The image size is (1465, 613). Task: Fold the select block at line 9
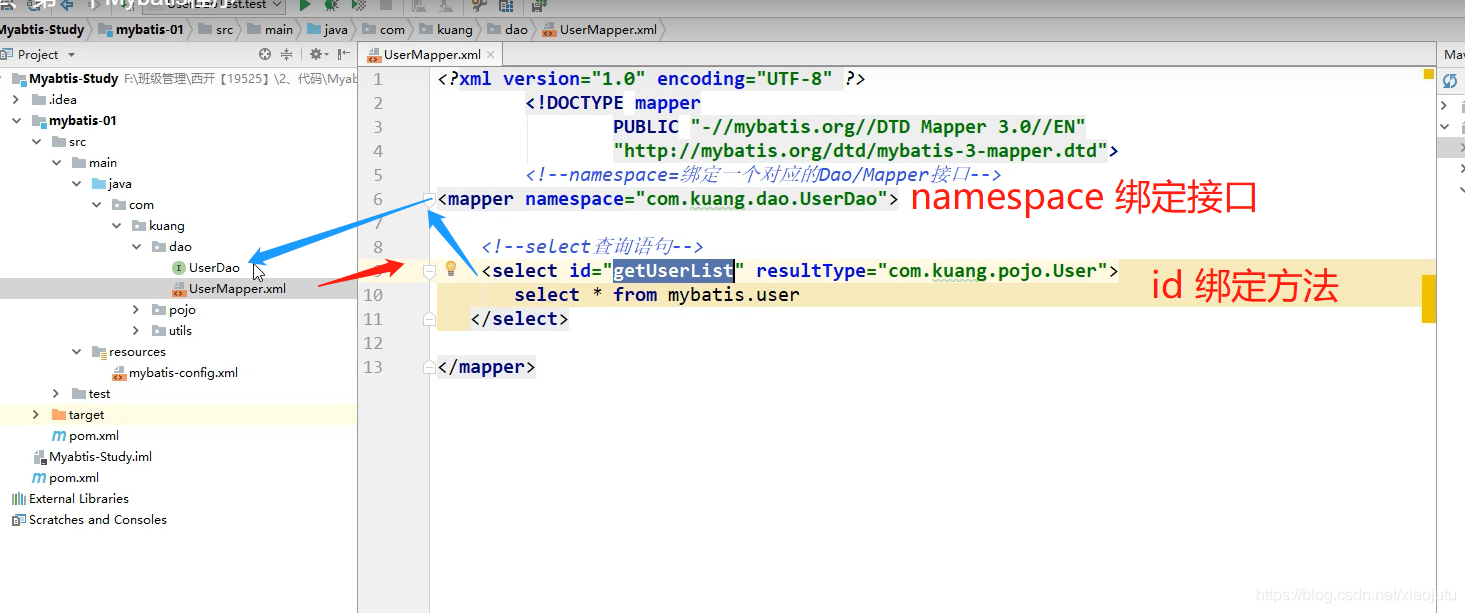coord(429,270)
